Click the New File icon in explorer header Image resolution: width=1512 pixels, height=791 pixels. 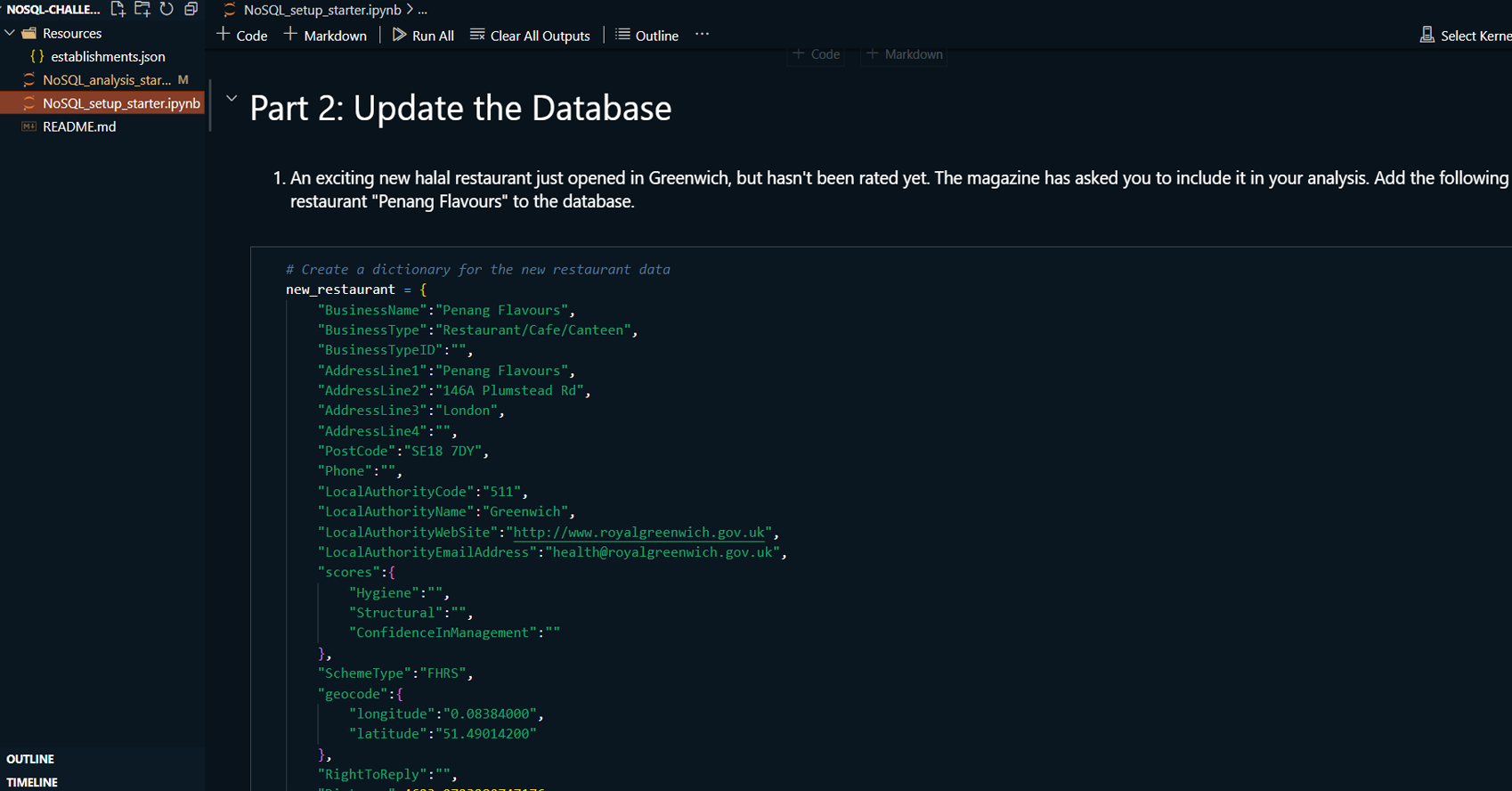pyautogui.click(x=118, y=9)
